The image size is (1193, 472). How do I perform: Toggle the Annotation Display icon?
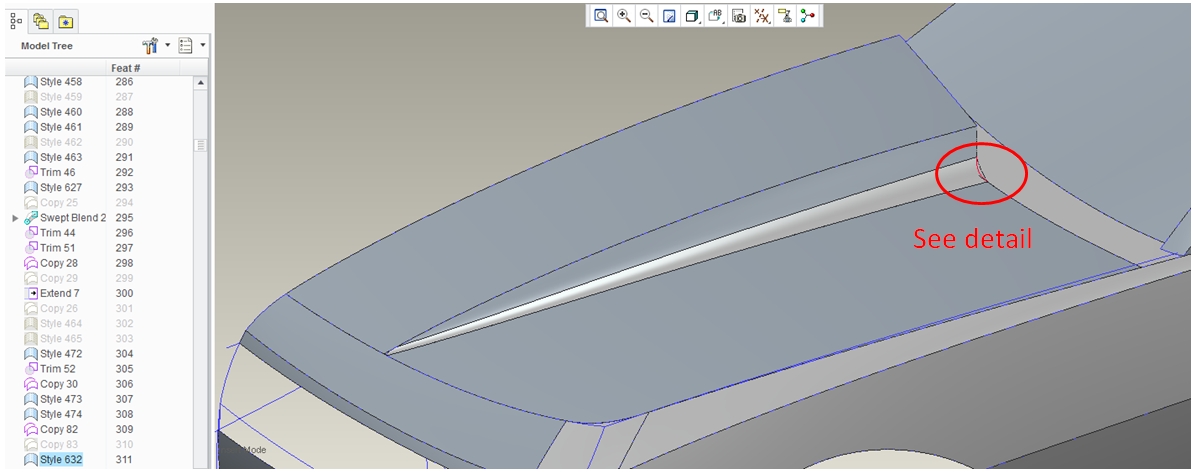pos(784,16)
